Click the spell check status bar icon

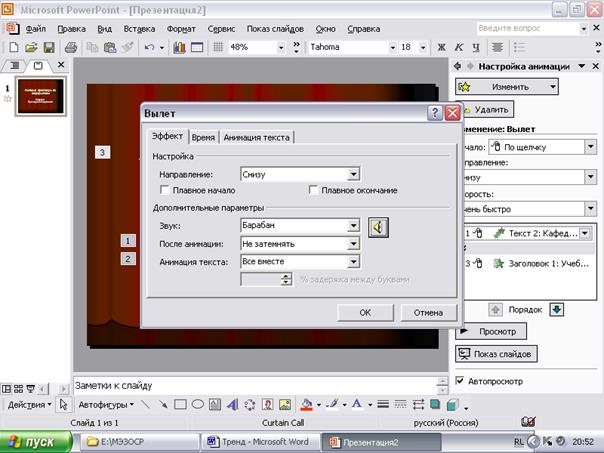coord(528,422)
